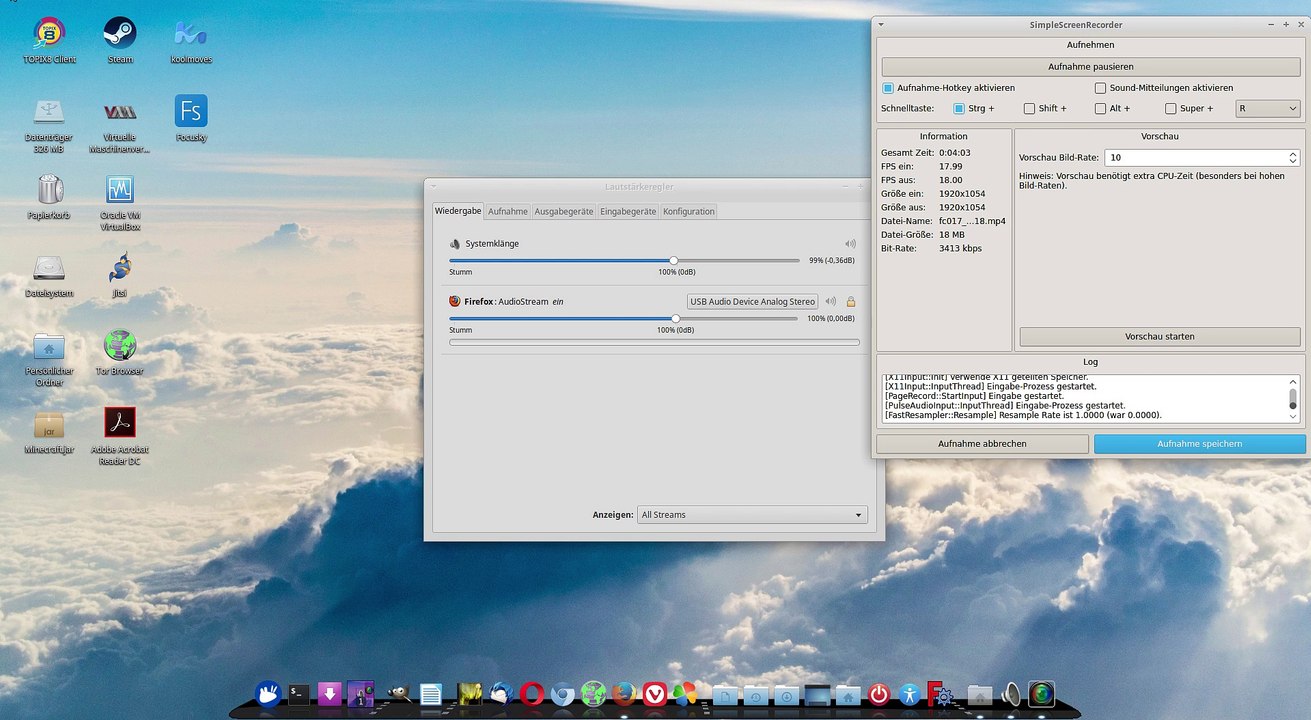1311x720 pixels.
Task: Toggle Aufnahme-Hotkey aktivieren checkbox
Action: 888,88
